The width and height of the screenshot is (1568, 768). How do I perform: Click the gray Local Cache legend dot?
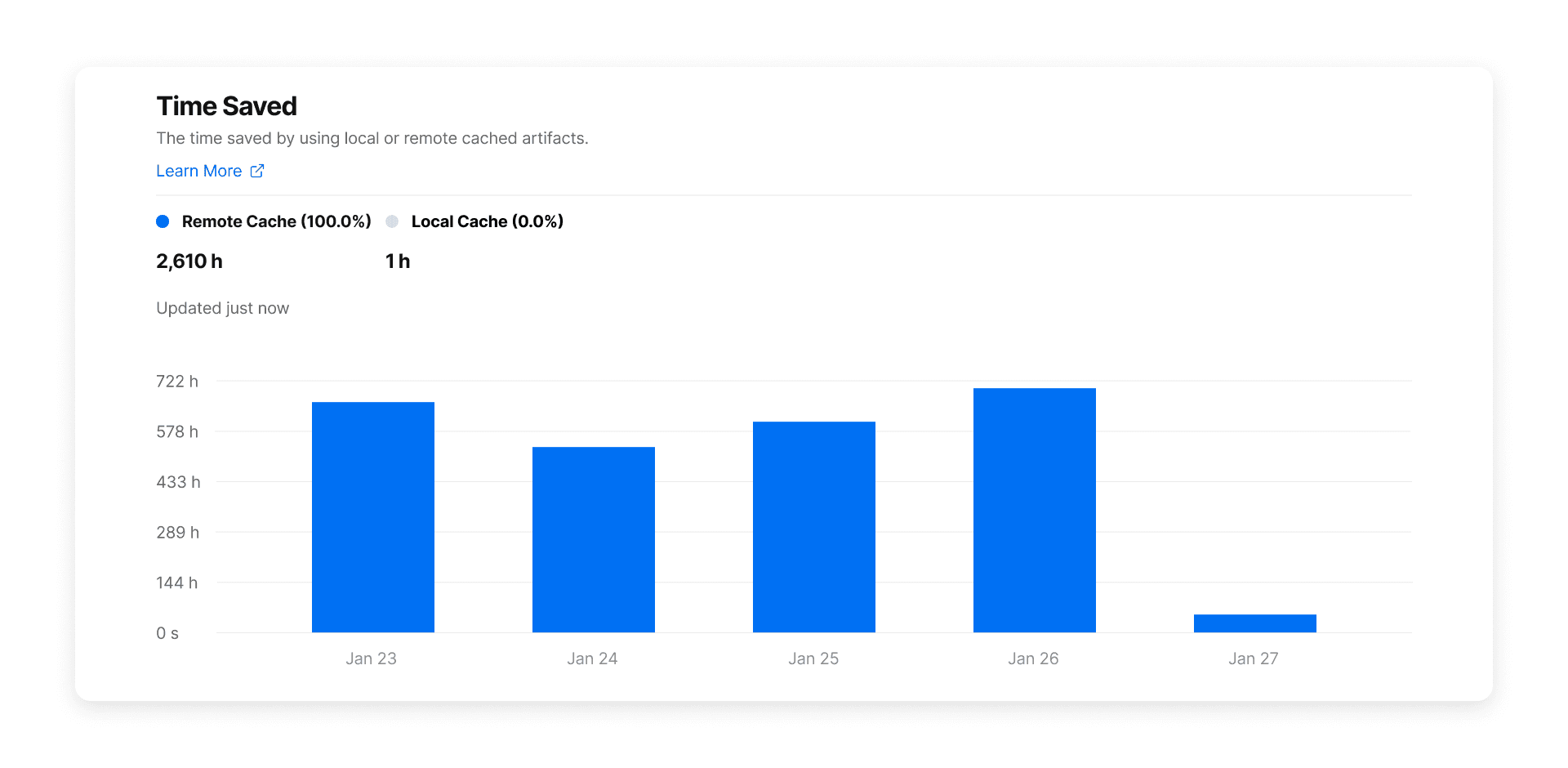point(391,221)
